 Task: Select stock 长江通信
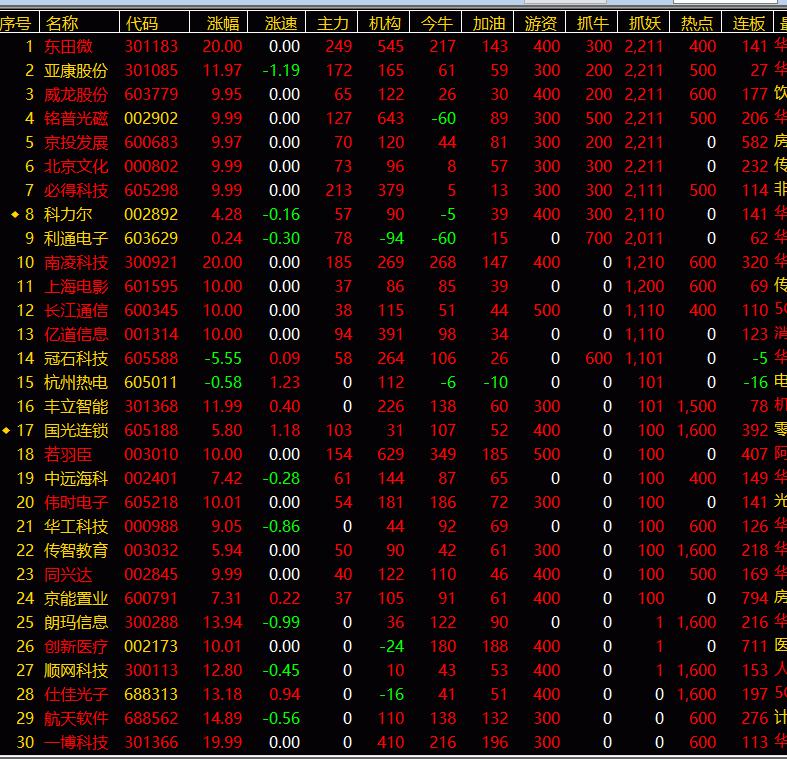coord(76,311)
